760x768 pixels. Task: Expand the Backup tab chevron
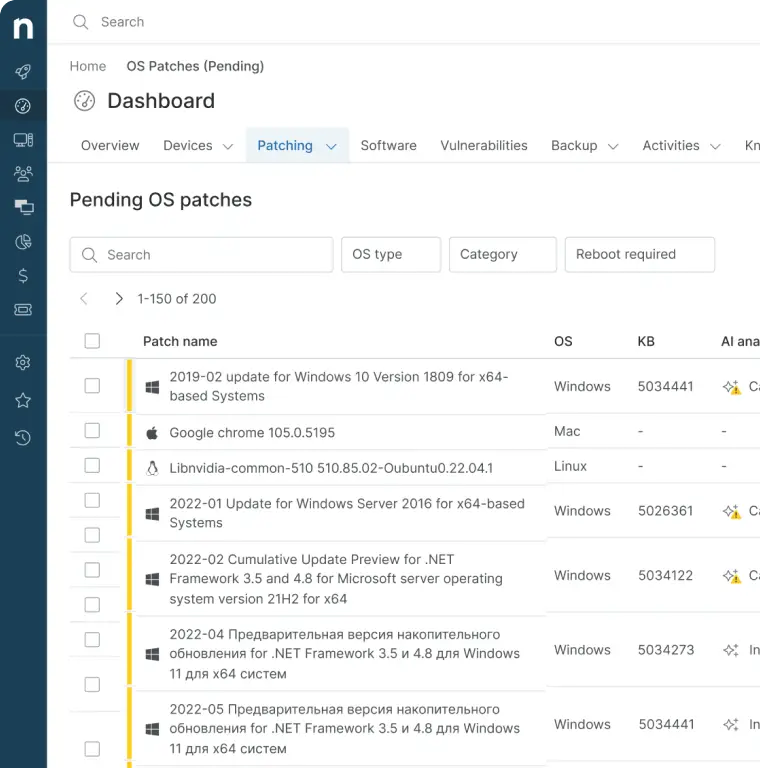pyautogui.click(x=613, y=146)
